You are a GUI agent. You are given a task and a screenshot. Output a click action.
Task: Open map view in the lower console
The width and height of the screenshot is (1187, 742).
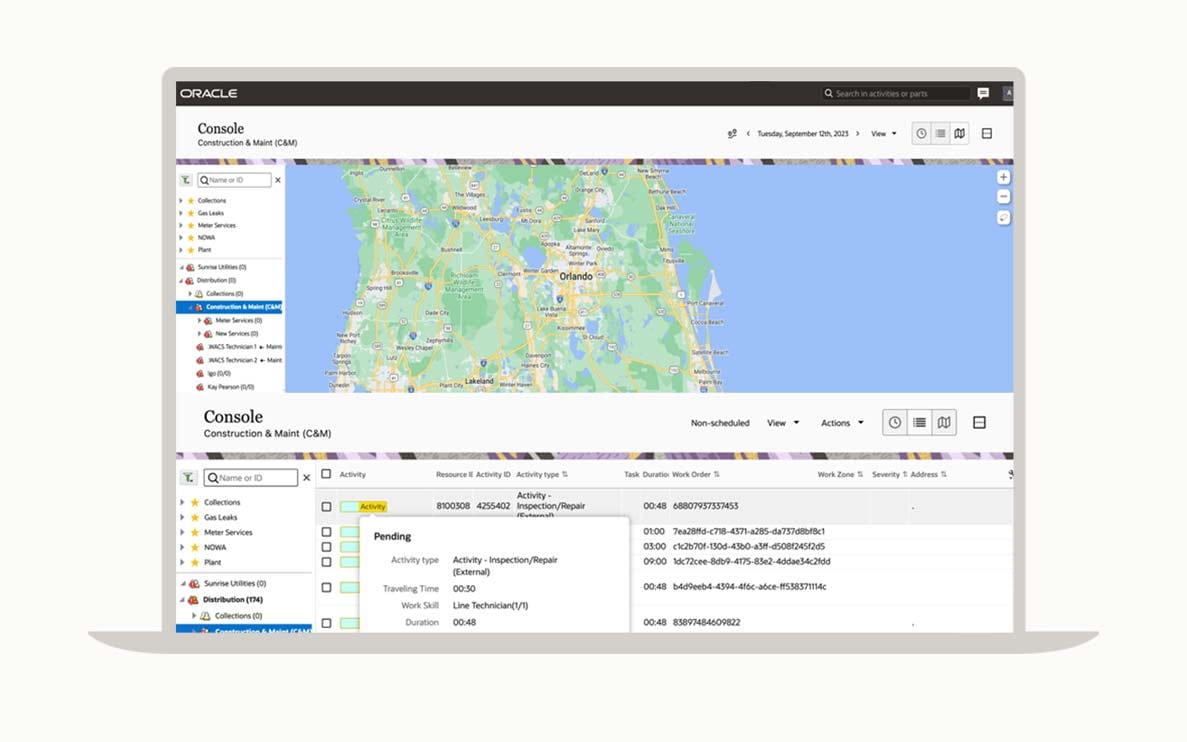(943, 423)
